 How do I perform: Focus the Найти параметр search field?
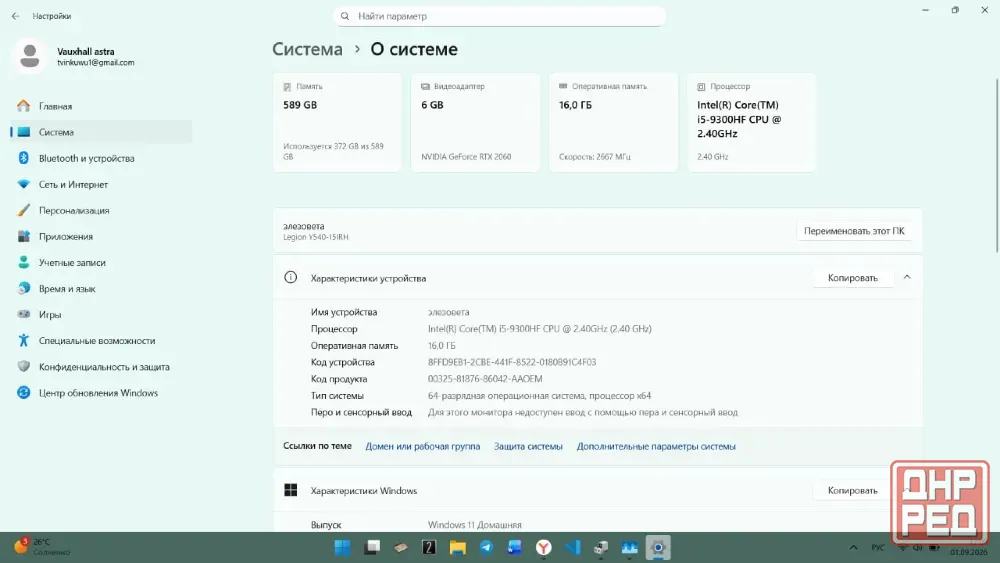point(499,16)
